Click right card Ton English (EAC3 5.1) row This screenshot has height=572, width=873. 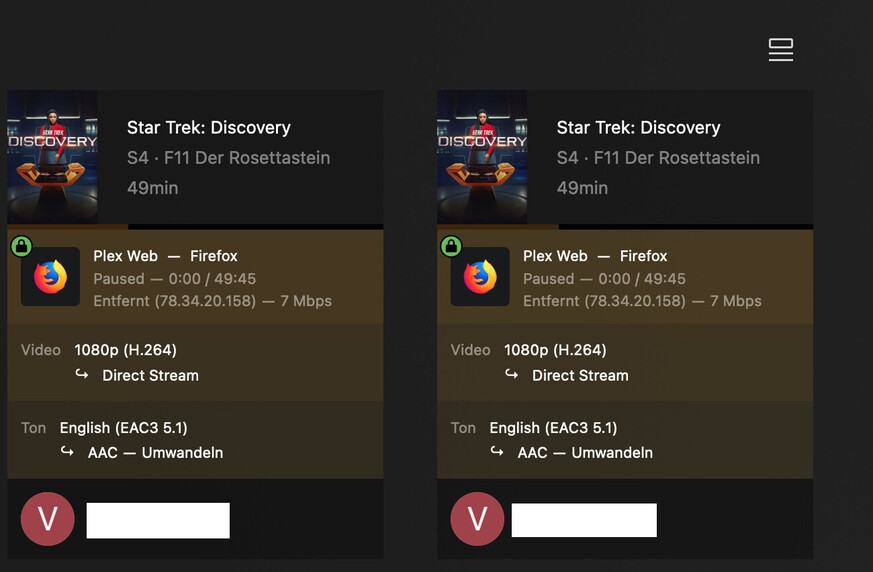tap(553, 428)
